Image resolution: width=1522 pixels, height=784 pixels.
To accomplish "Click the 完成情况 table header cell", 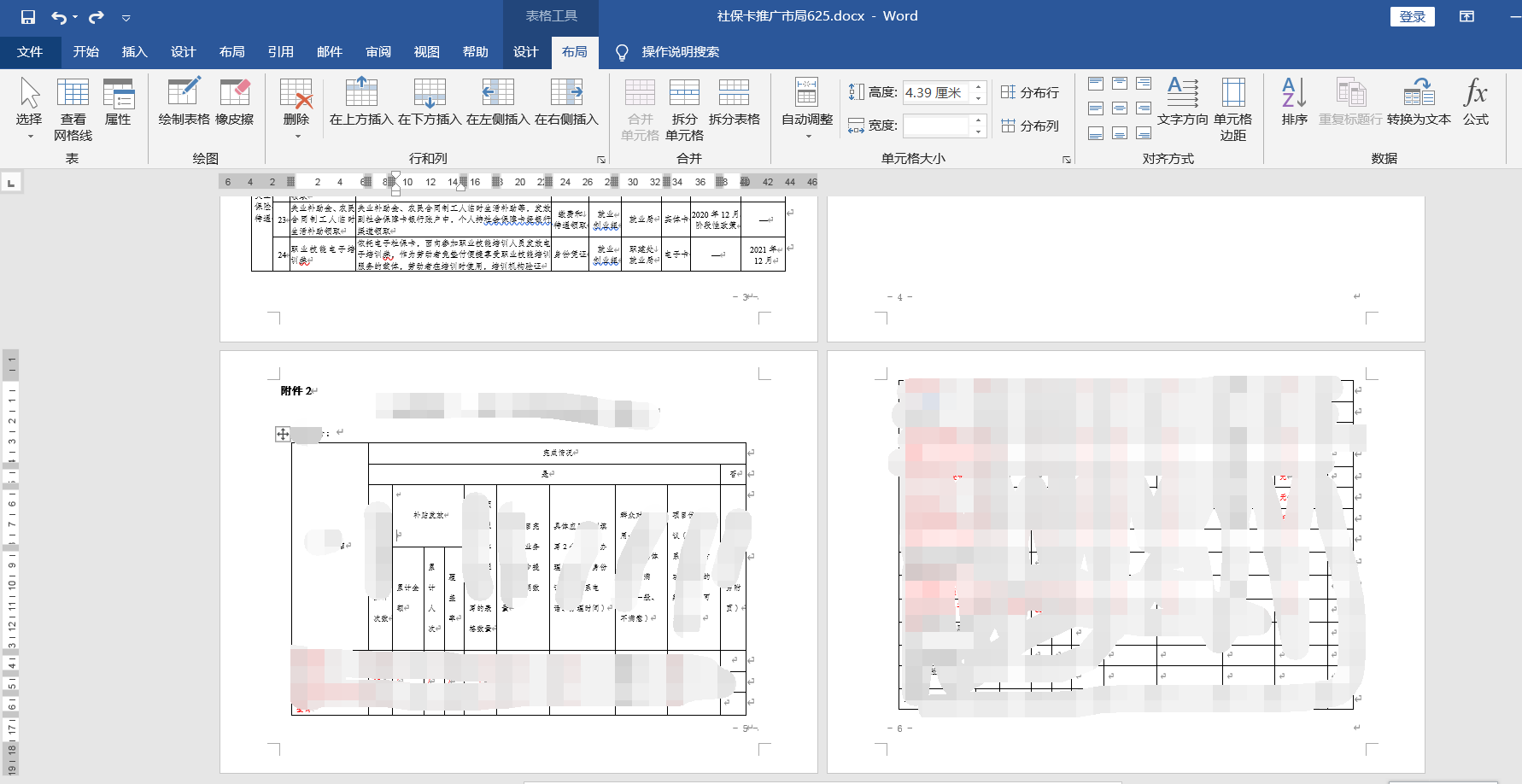I will click(559, 453).
